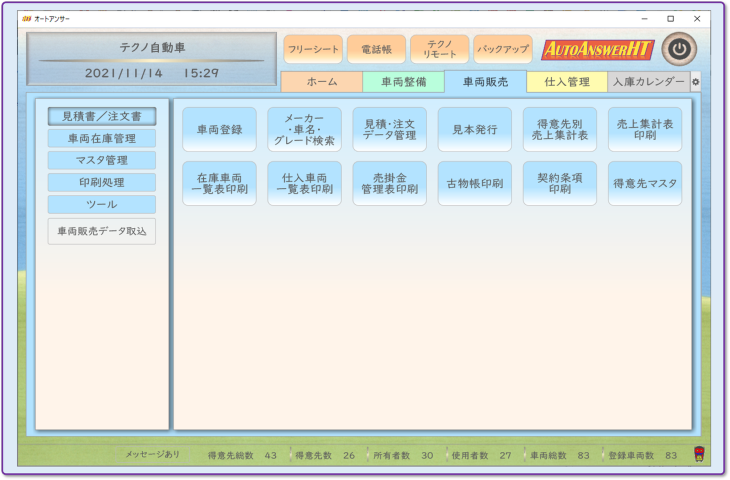The height and width of the screenshot is (480, 730).
Task: Open 車両登録
Action: click(x=219, y=129)
